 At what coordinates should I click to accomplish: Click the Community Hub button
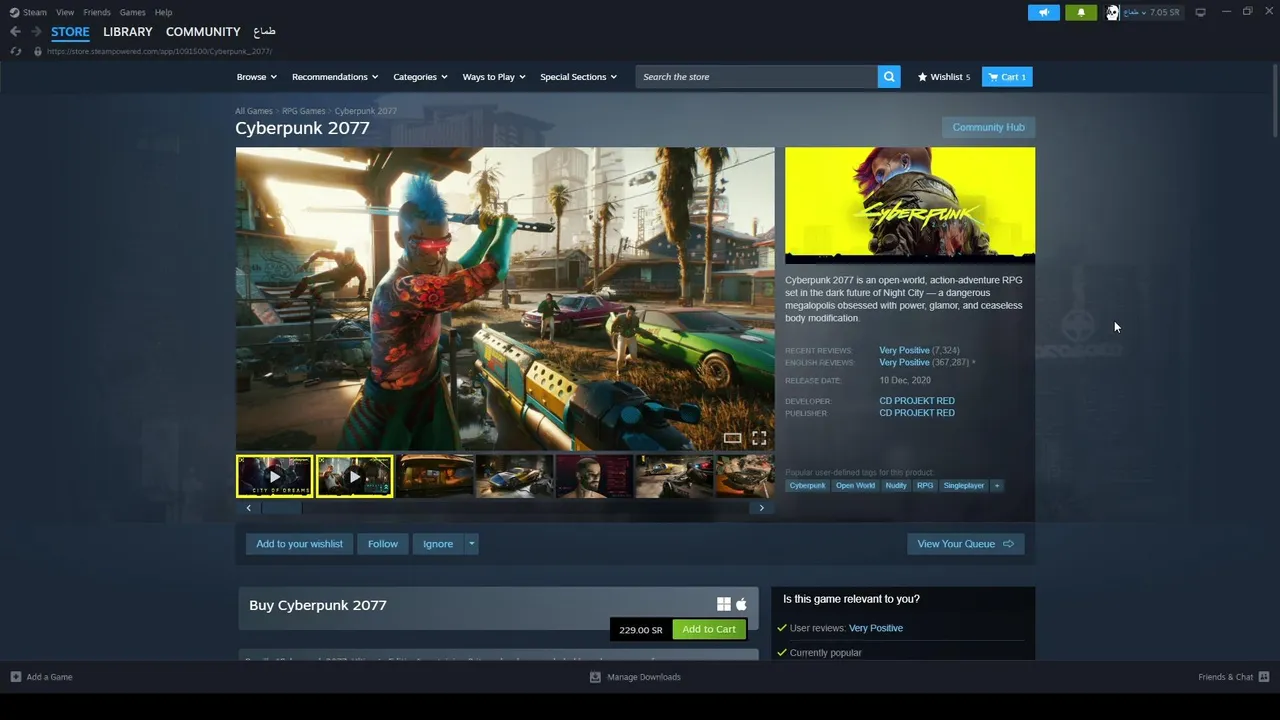(988, 127)
